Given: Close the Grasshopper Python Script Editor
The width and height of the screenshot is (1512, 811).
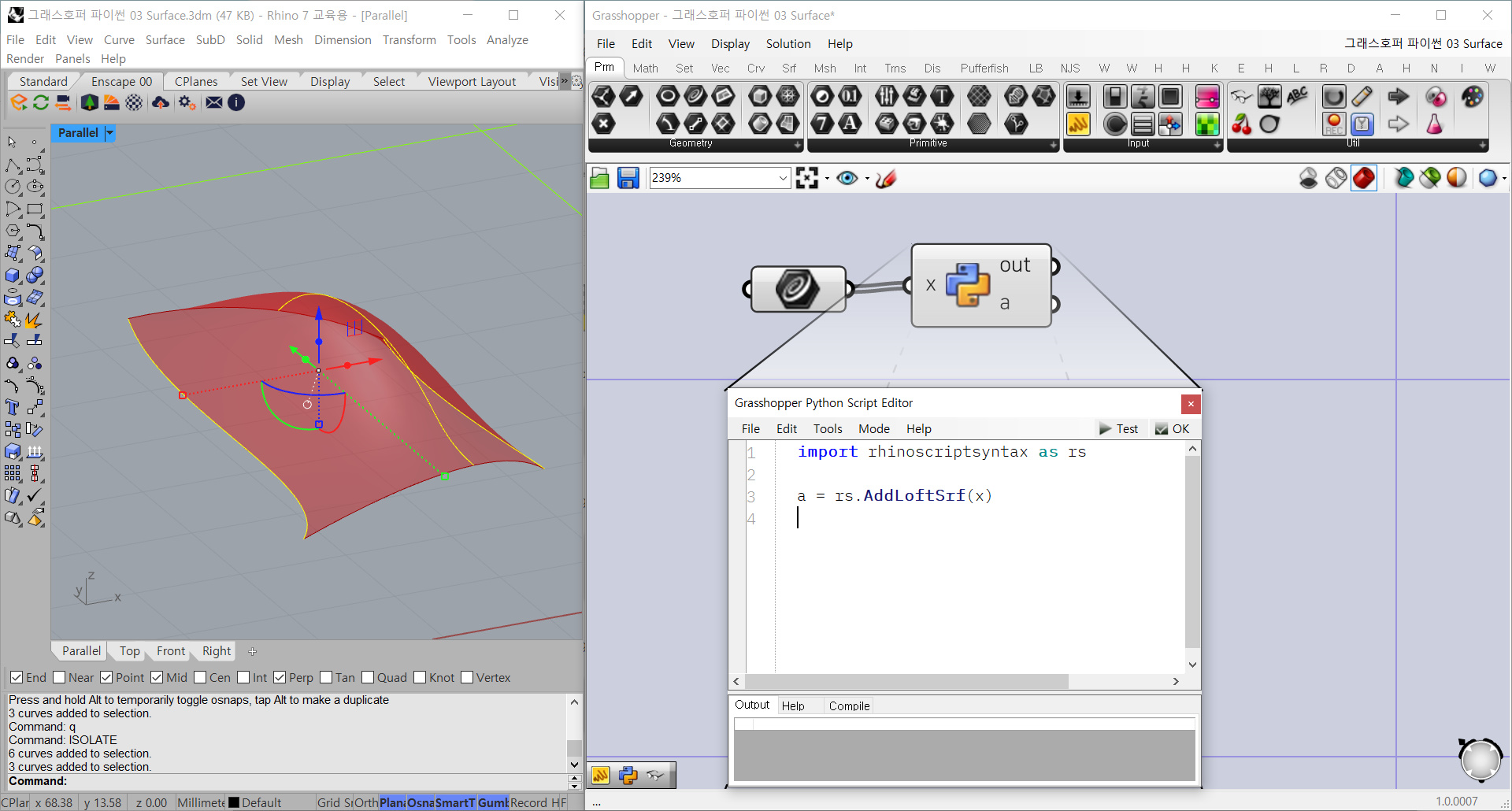Looking at the screenshot, I should (x=1191, y=404).
